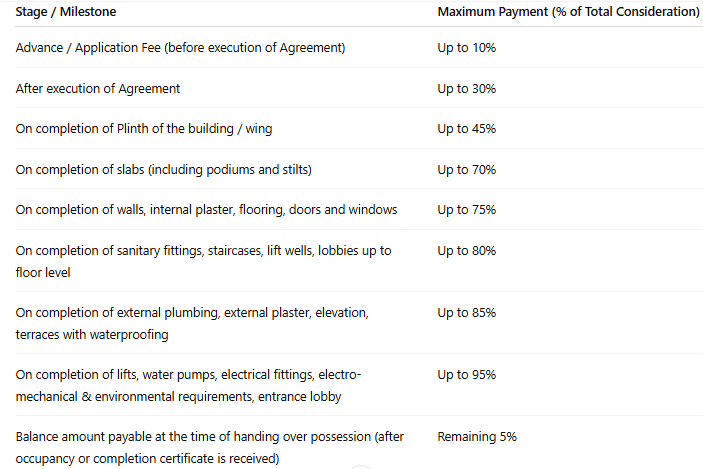
Task: Select walls, internal plaster, flooring row
Action: point(206,209)
